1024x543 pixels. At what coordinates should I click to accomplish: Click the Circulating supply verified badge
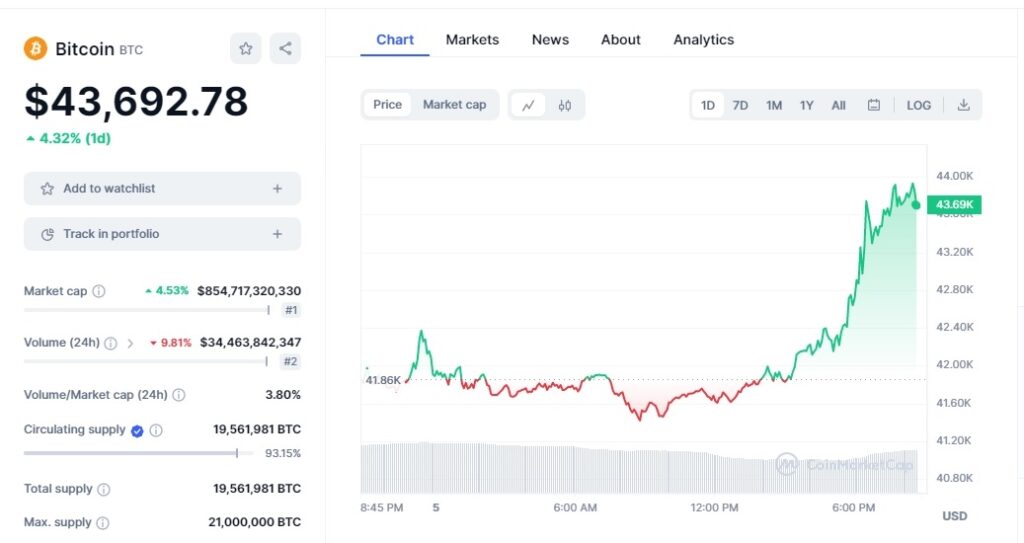click(x=137, y=431)
